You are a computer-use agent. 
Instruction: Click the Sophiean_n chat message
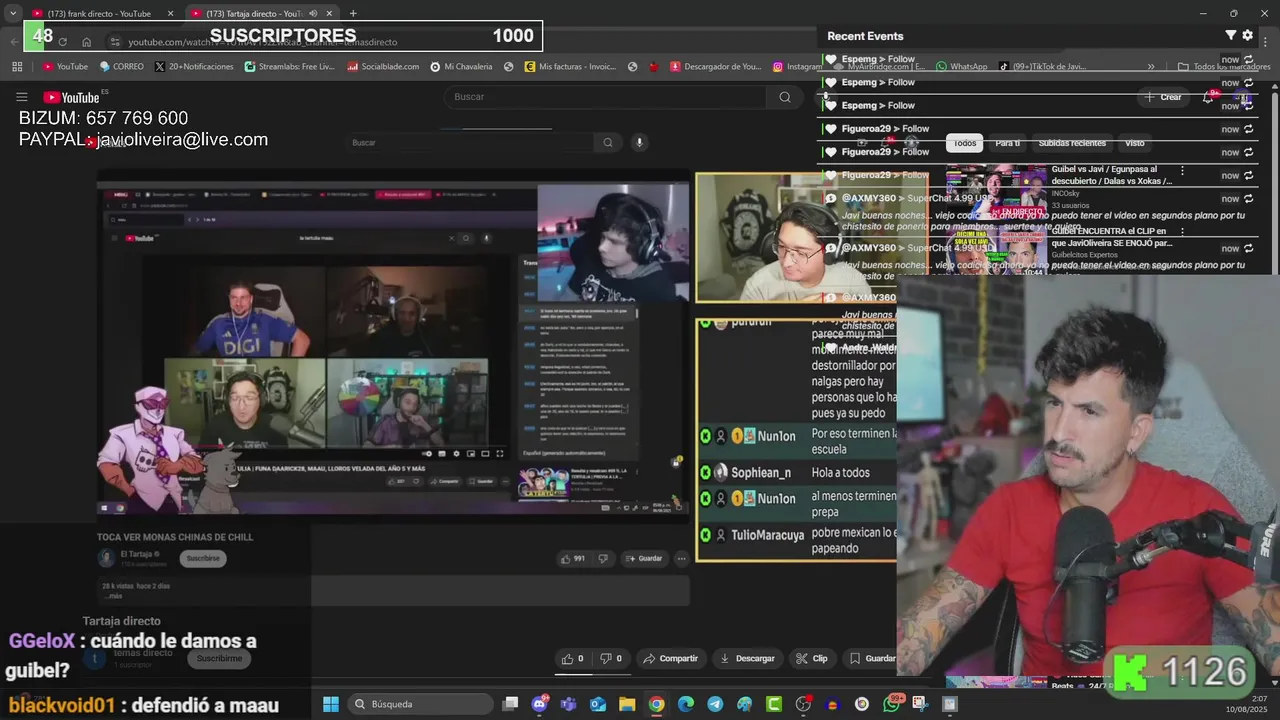point(797,472)
